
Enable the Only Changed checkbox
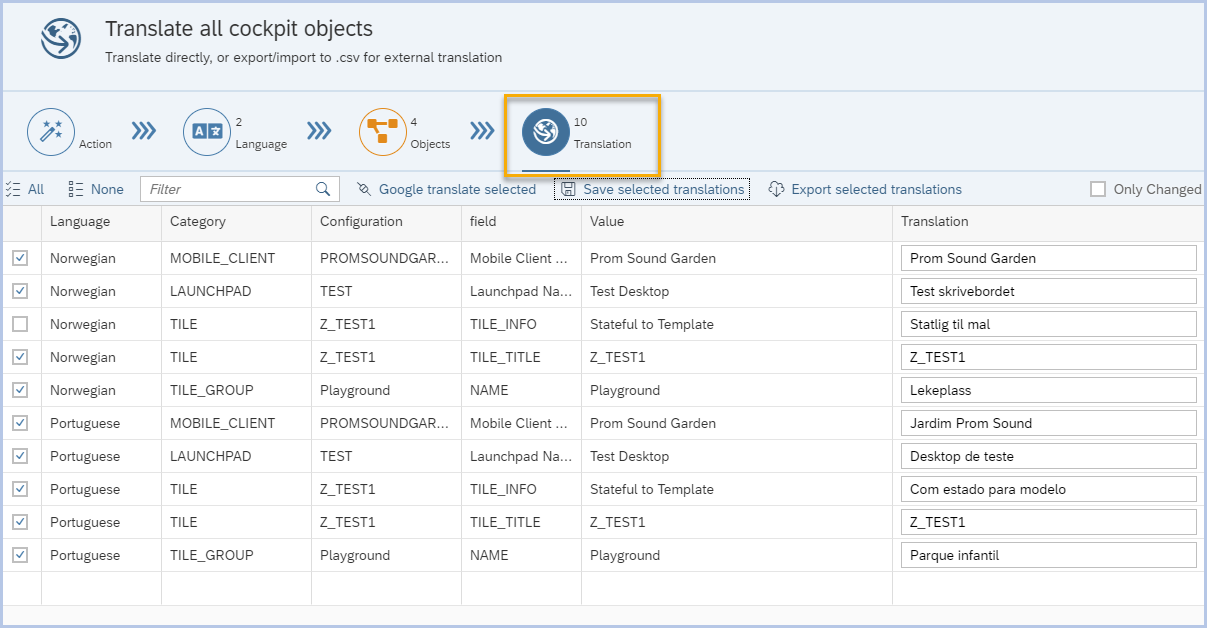click(1098, 189)
